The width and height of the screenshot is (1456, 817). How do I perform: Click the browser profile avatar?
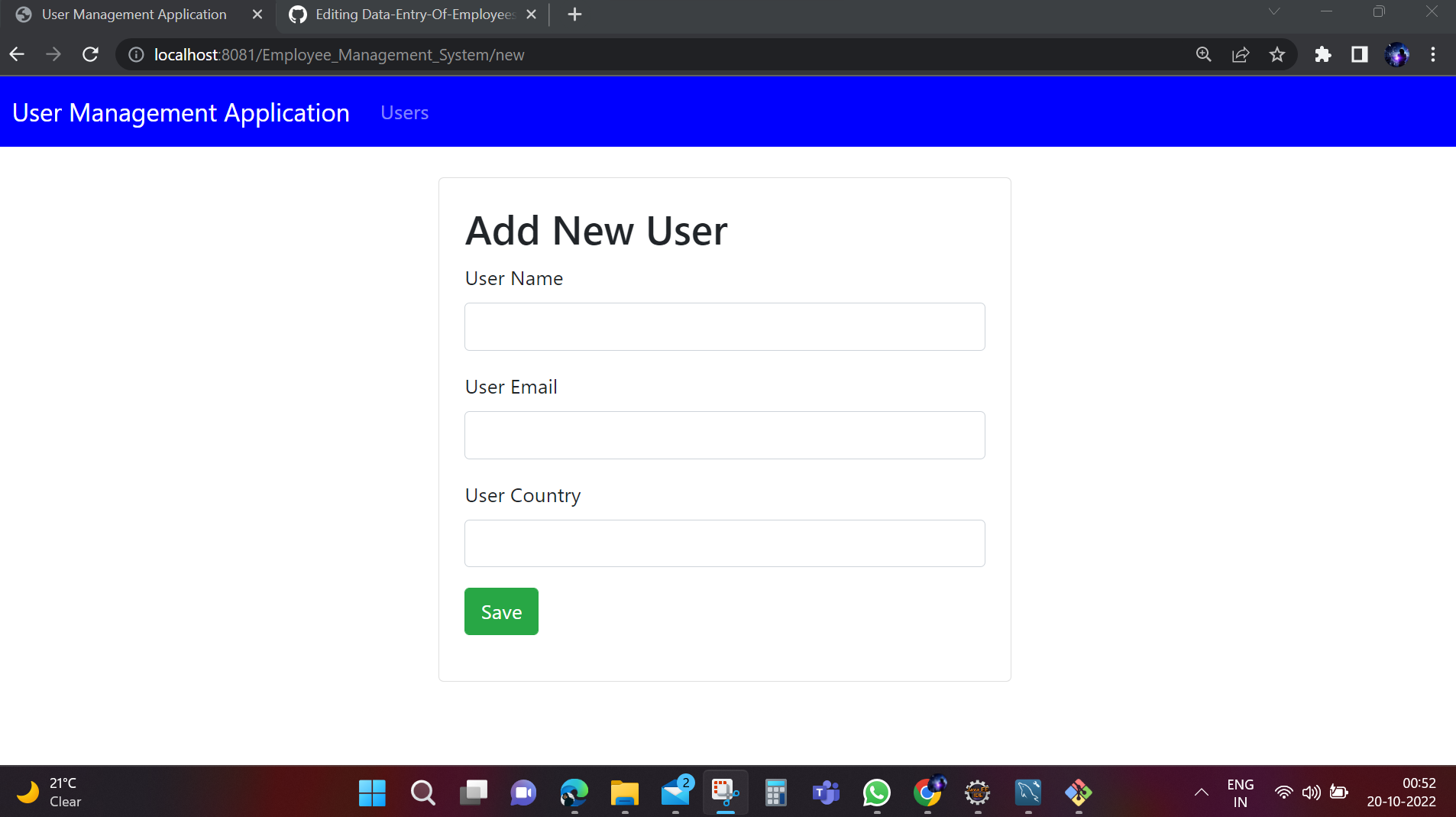click(x=1396, y=54)
